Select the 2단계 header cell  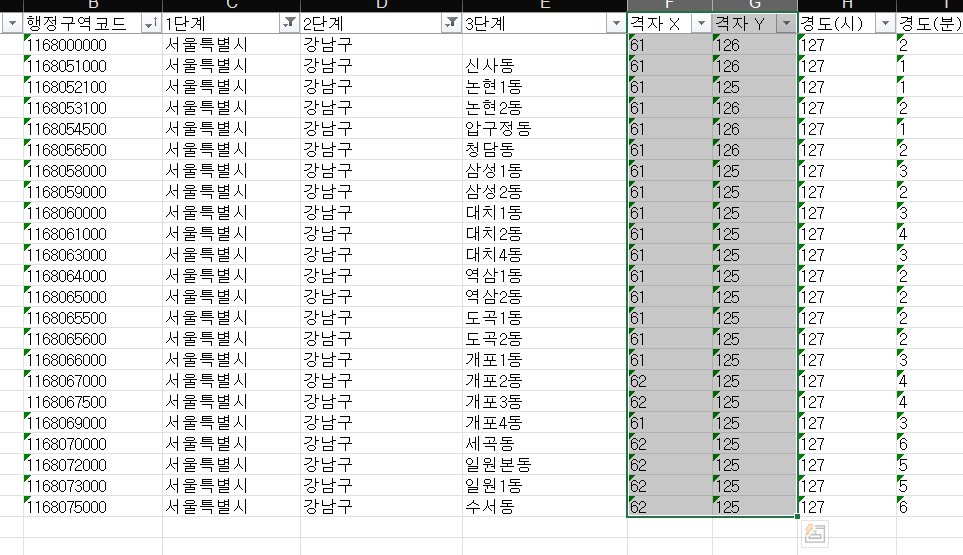(x=381, y=23)
